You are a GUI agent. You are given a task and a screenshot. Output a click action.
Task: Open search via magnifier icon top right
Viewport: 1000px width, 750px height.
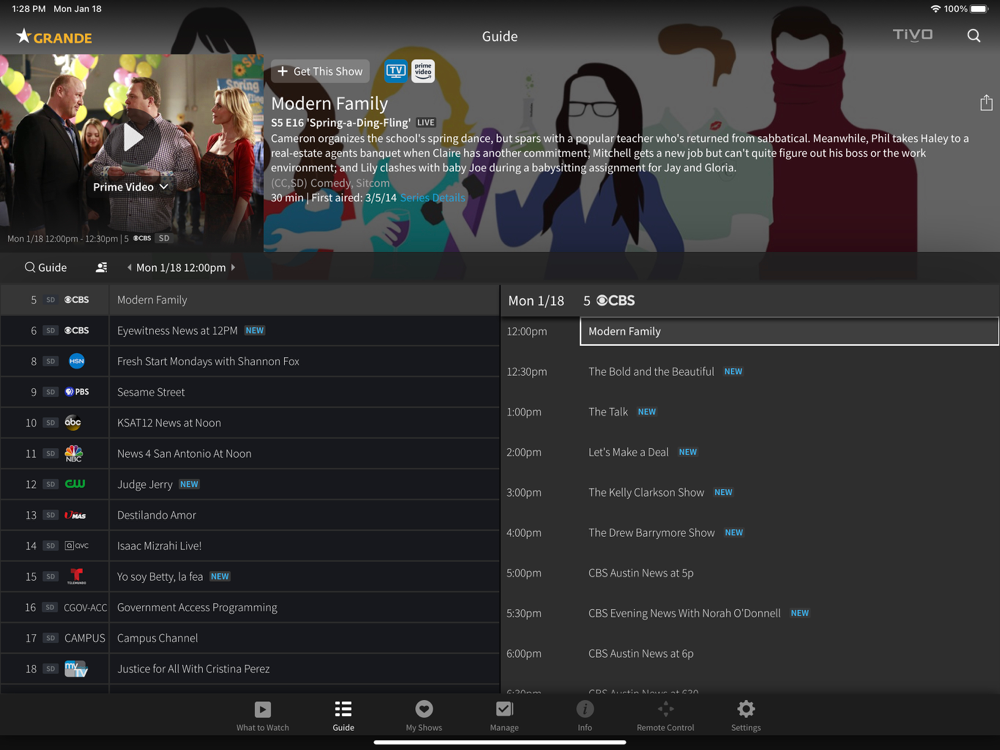973,36
